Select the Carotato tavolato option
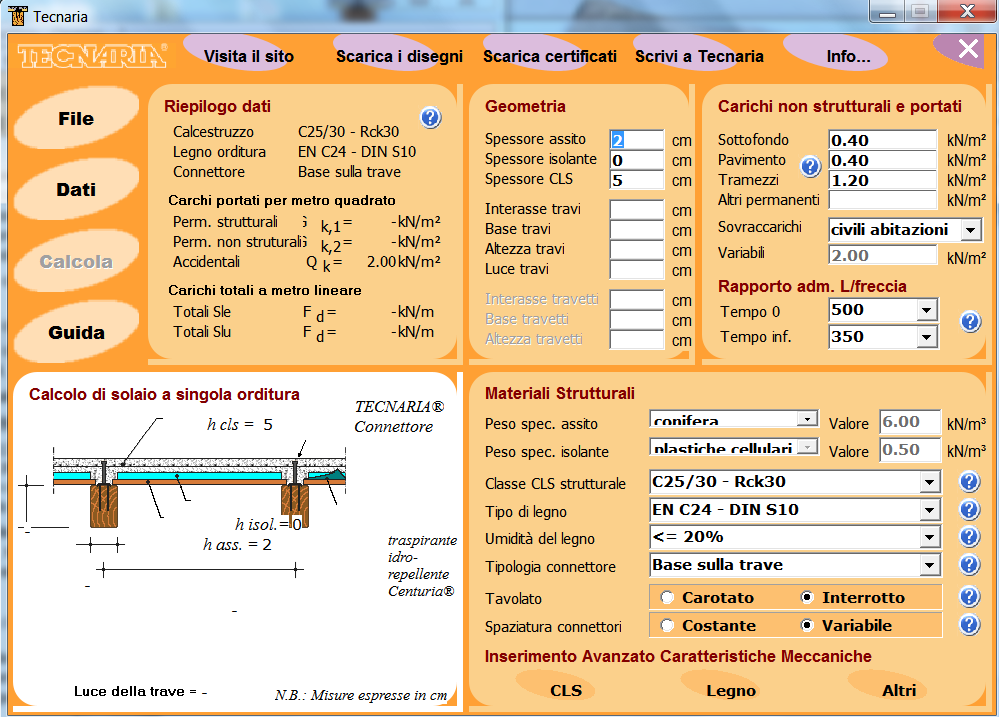999x717 pixels. click(x=667, y=598)
